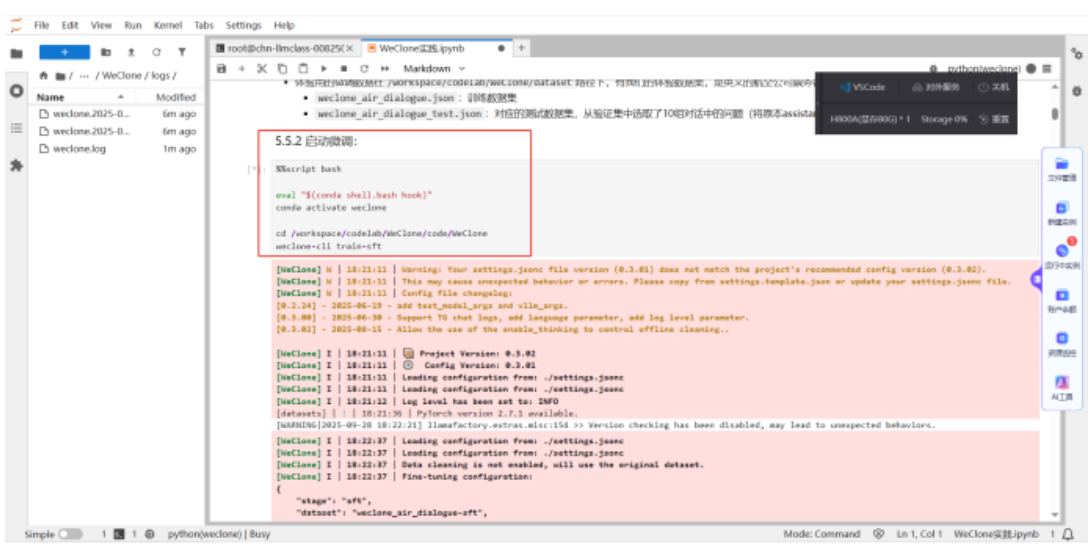Open the Markdown cell type dropdown
This screenshot has width=1092, height=554.
pyautogui.click(x=433, y=69)
